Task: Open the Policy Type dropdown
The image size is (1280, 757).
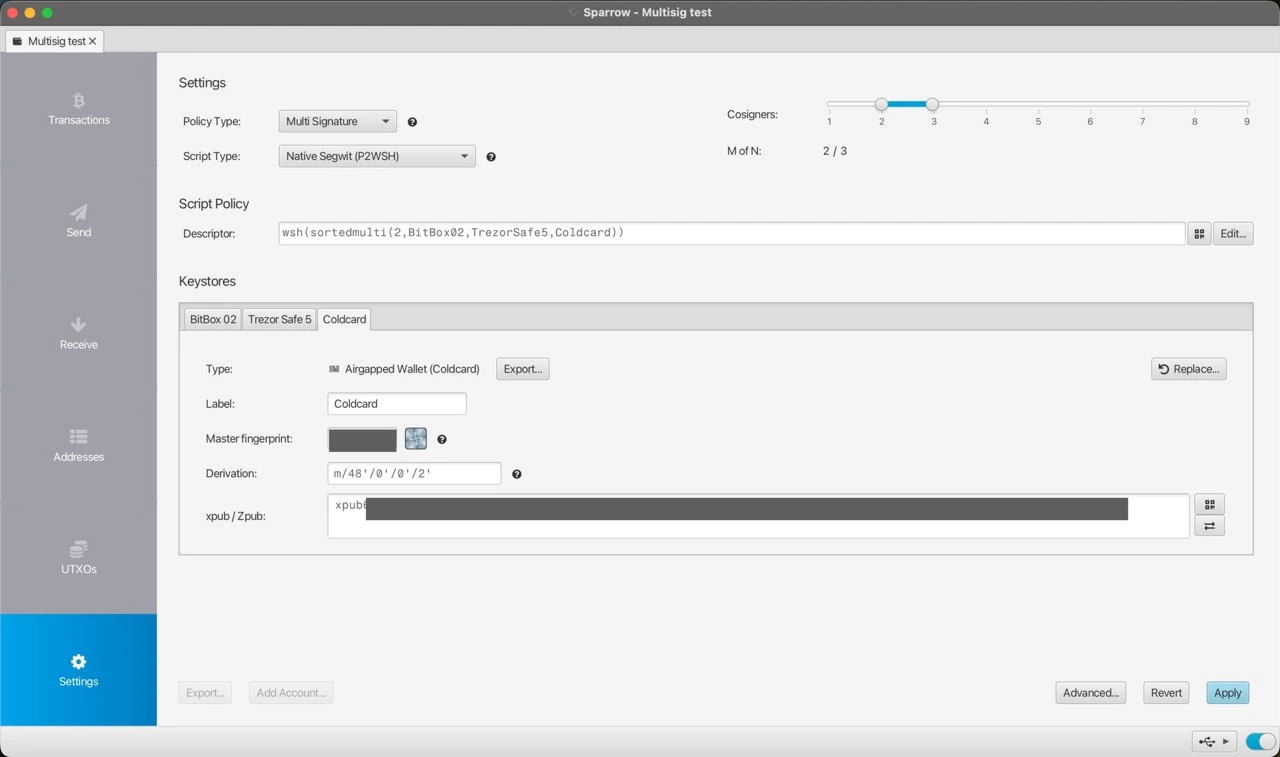Action: [337, 121]
